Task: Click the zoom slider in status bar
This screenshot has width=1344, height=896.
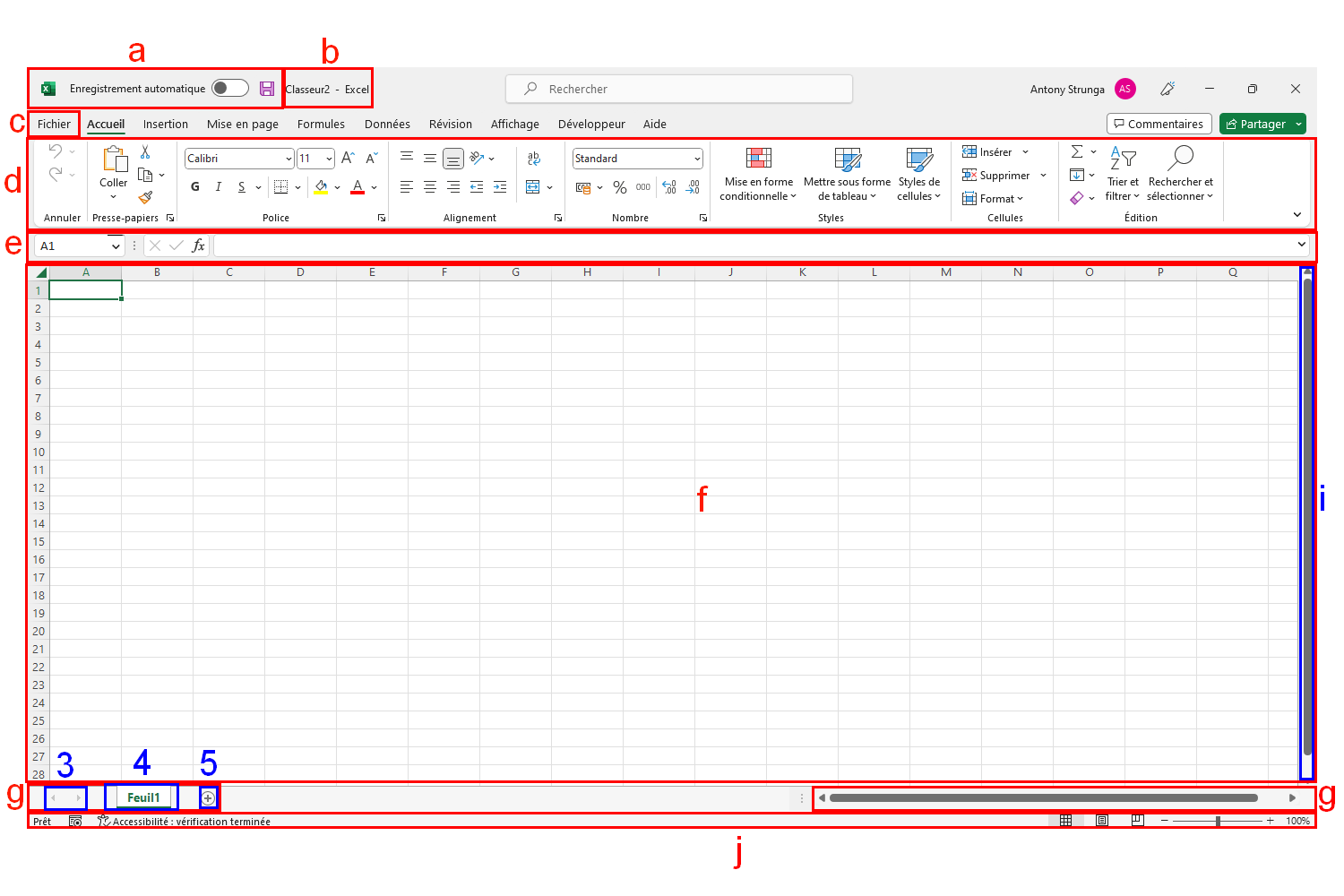Action: coord(1217,821)
